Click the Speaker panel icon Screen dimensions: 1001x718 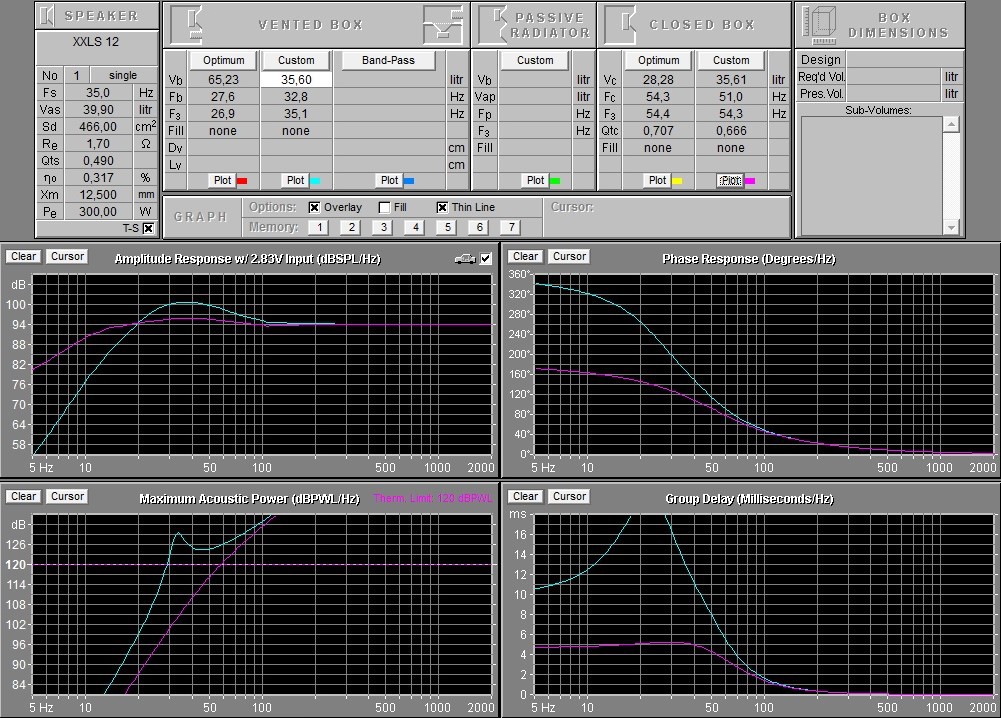tap(49, 16)
